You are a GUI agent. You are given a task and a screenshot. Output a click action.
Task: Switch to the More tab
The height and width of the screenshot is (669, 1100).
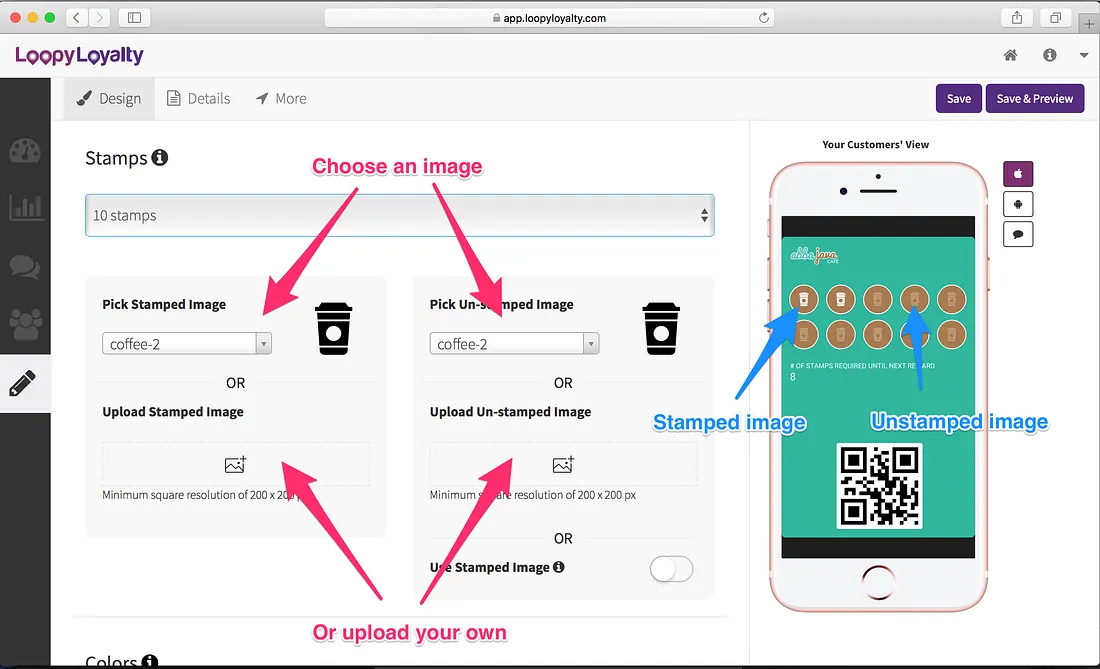[281, 99]
